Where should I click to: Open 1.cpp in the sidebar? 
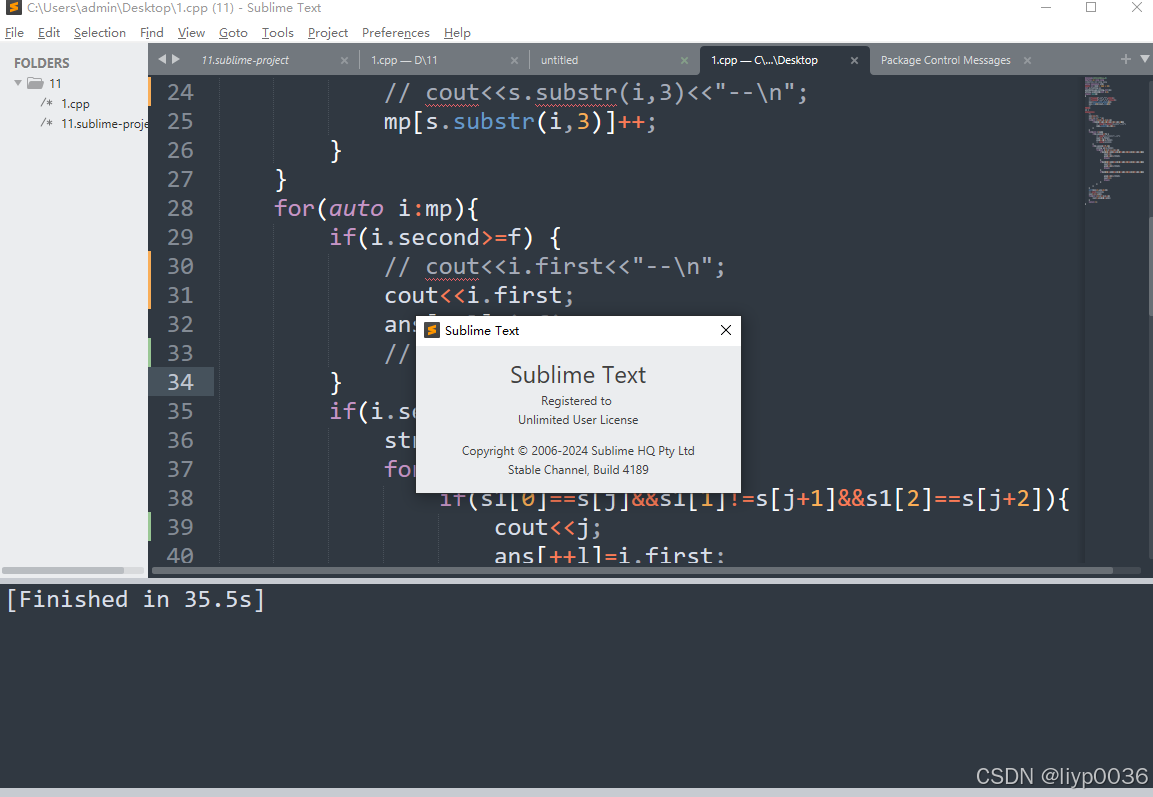[75, 104]
